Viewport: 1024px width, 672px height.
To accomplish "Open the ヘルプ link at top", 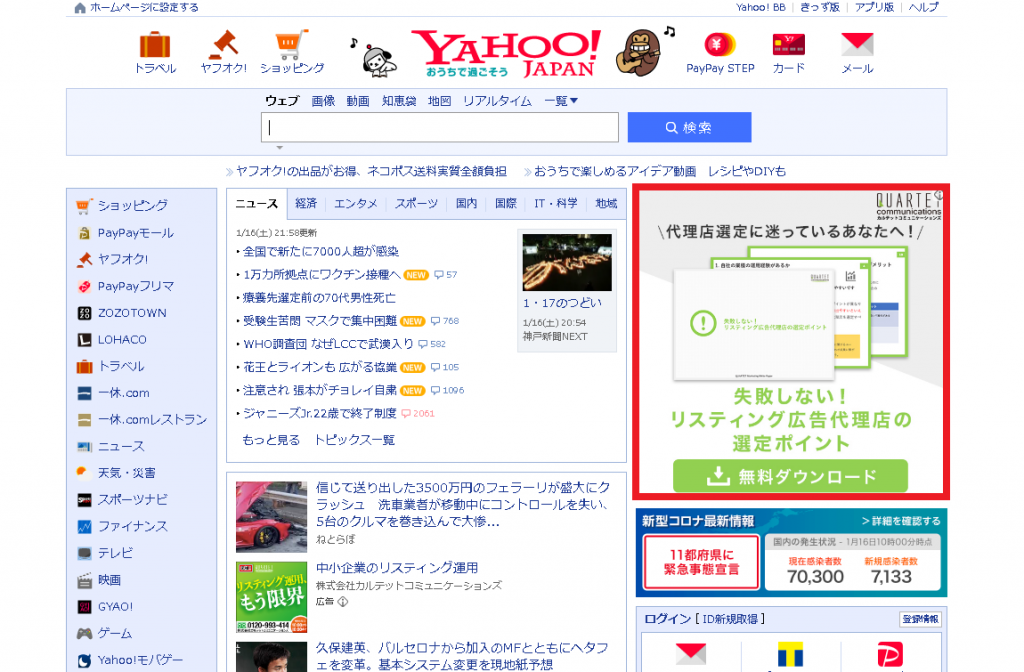I will pyautogui.click(x=923, y=8).
